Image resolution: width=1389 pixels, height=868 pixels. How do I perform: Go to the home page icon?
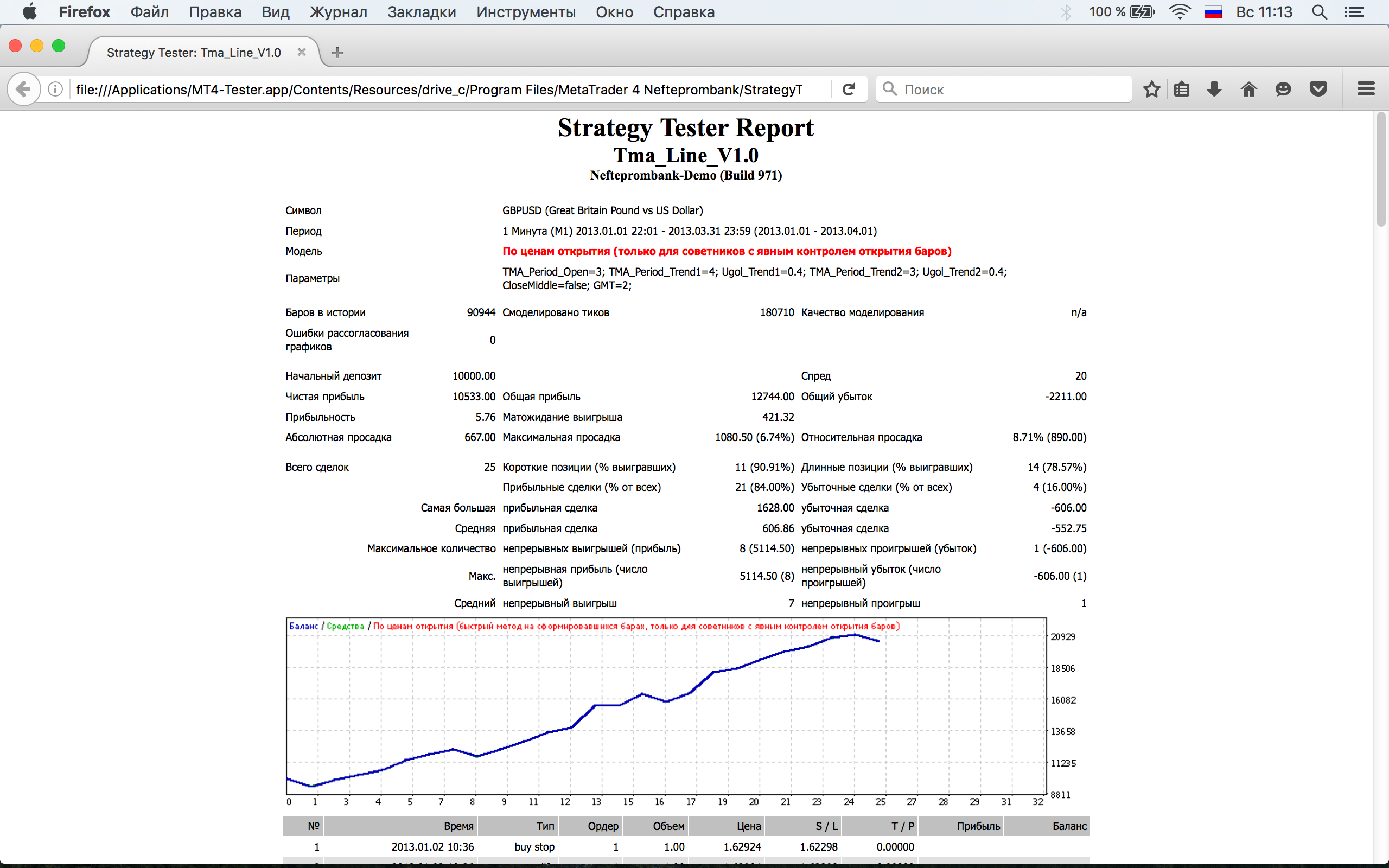tap(1249, 89)
